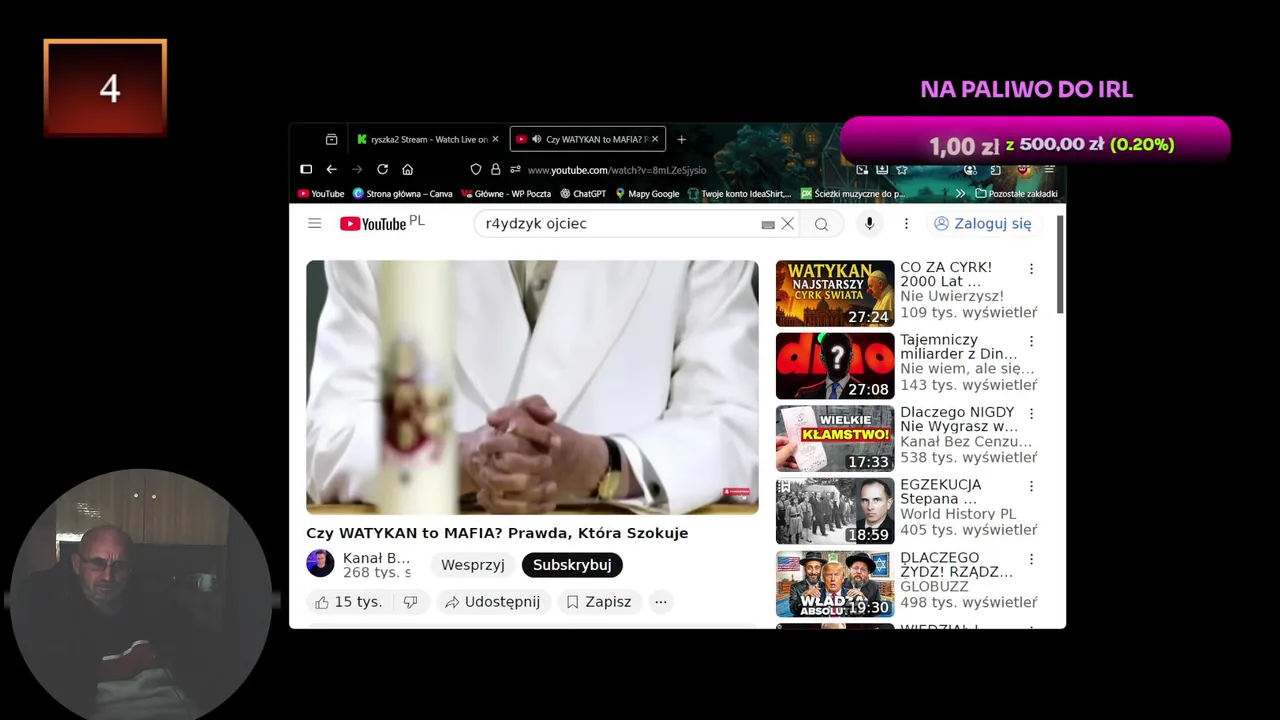Open options menu for CO ZA CYRK video
Viewport: 1280px width, 720px height.
click(x=1031, y=268)
